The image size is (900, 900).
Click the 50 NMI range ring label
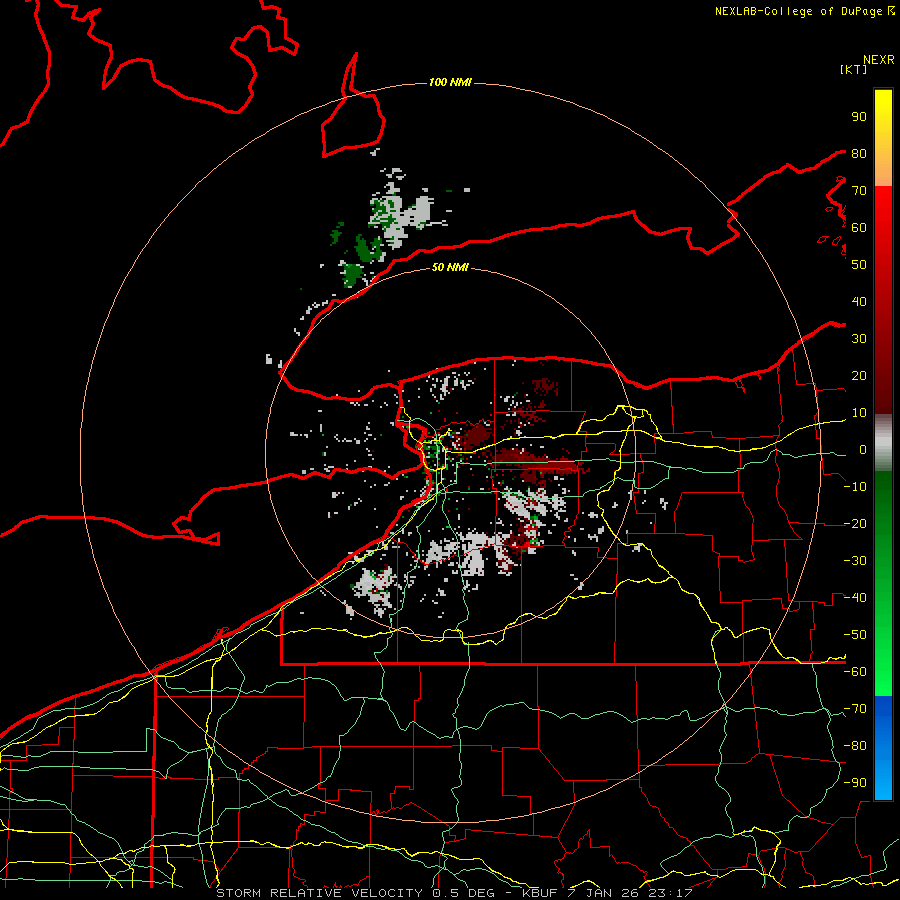[x=450, y=267]
